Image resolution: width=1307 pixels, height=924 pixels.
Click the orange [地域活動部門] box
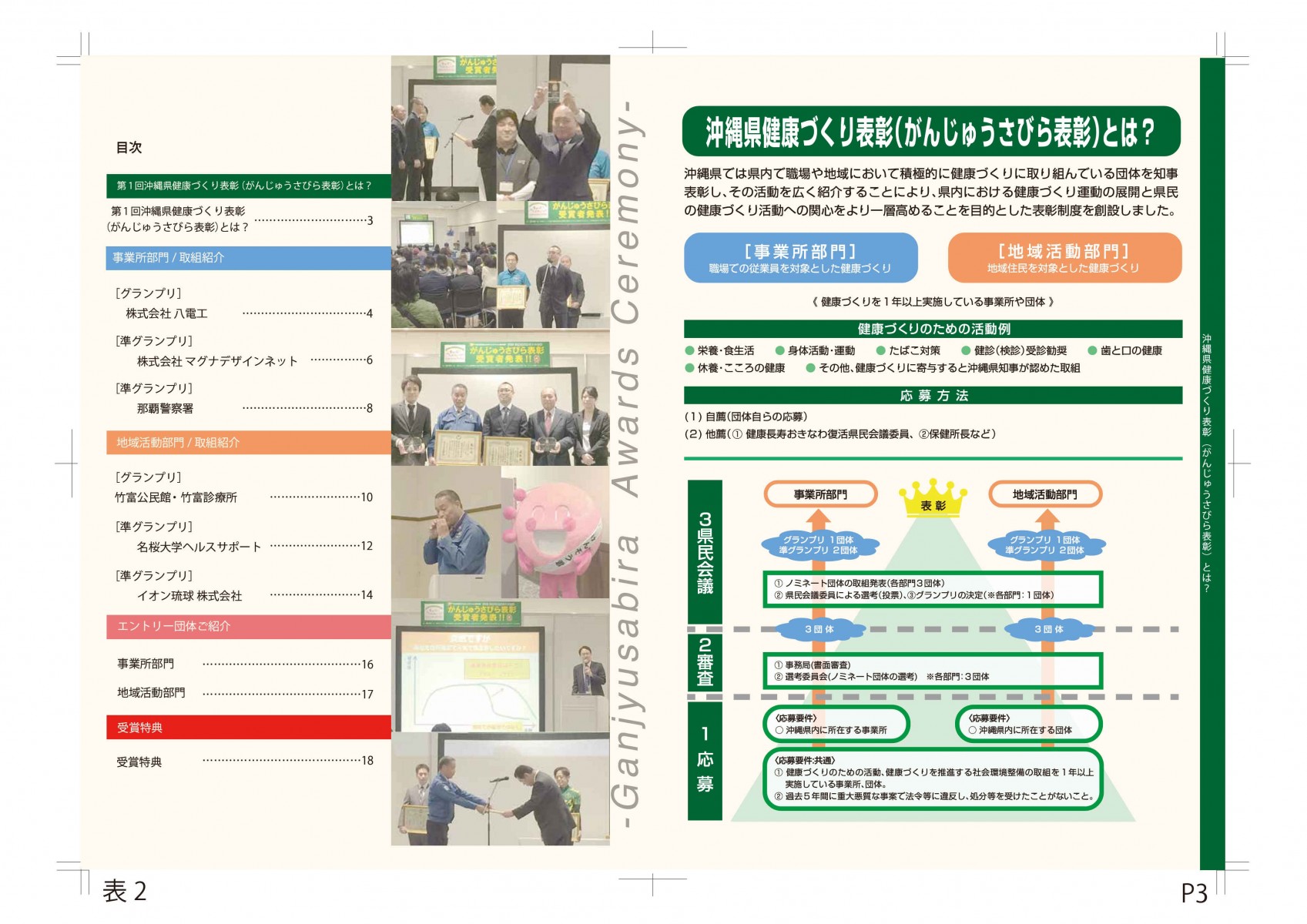click(1064, 258)
